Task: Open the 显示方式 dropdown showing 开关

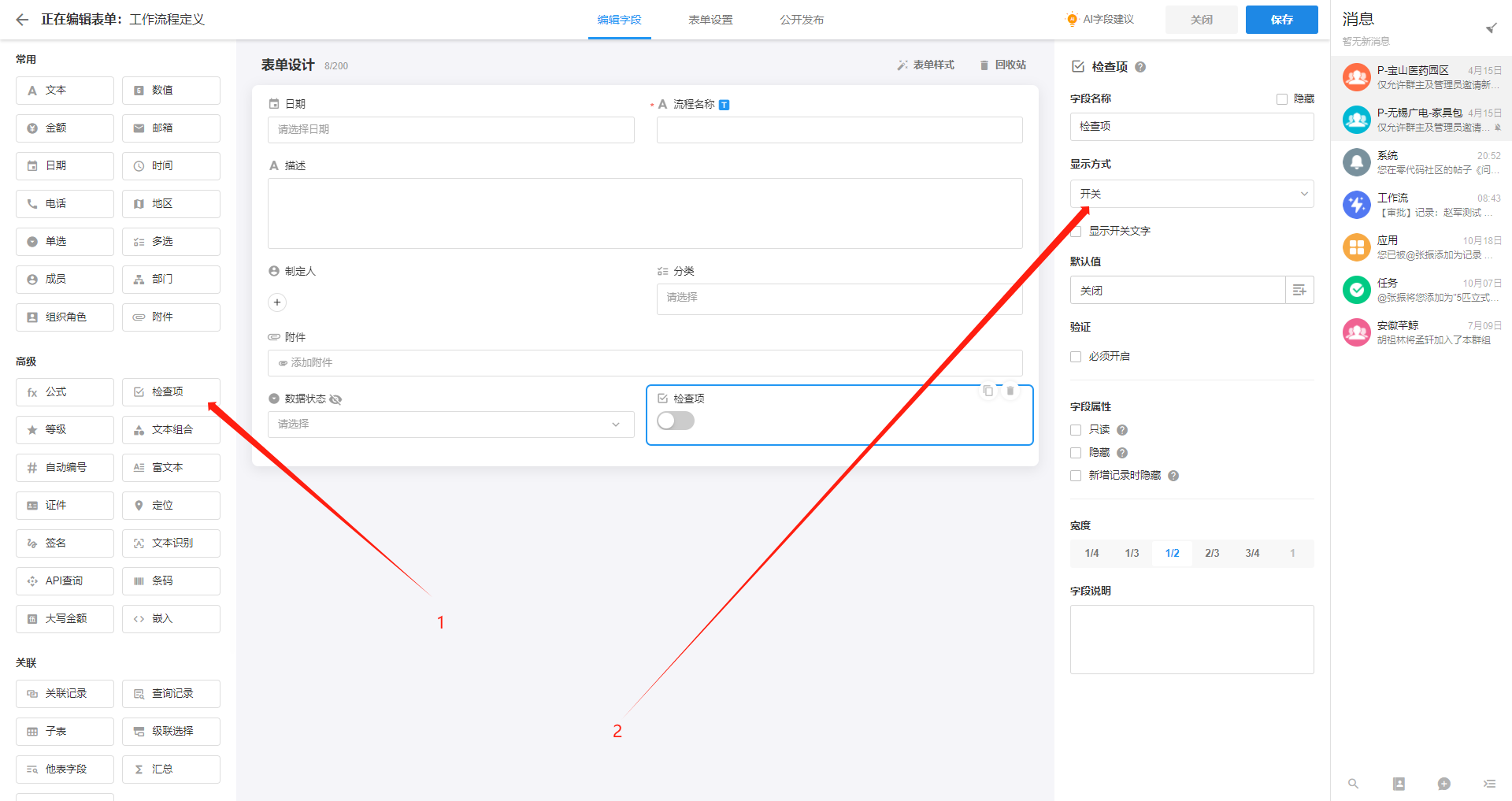Action: pyautogui.click(x=1191, y=194)
